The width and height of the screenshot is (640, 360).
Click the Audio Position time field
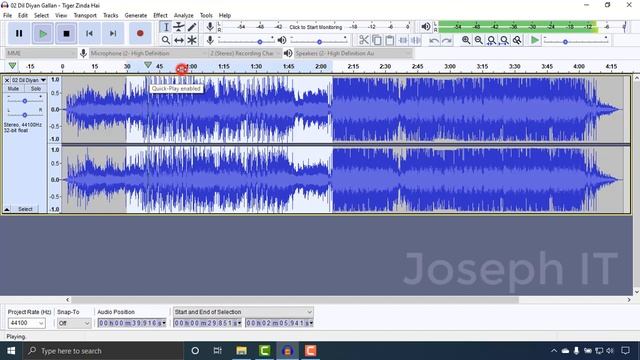[x=132, y=323]
